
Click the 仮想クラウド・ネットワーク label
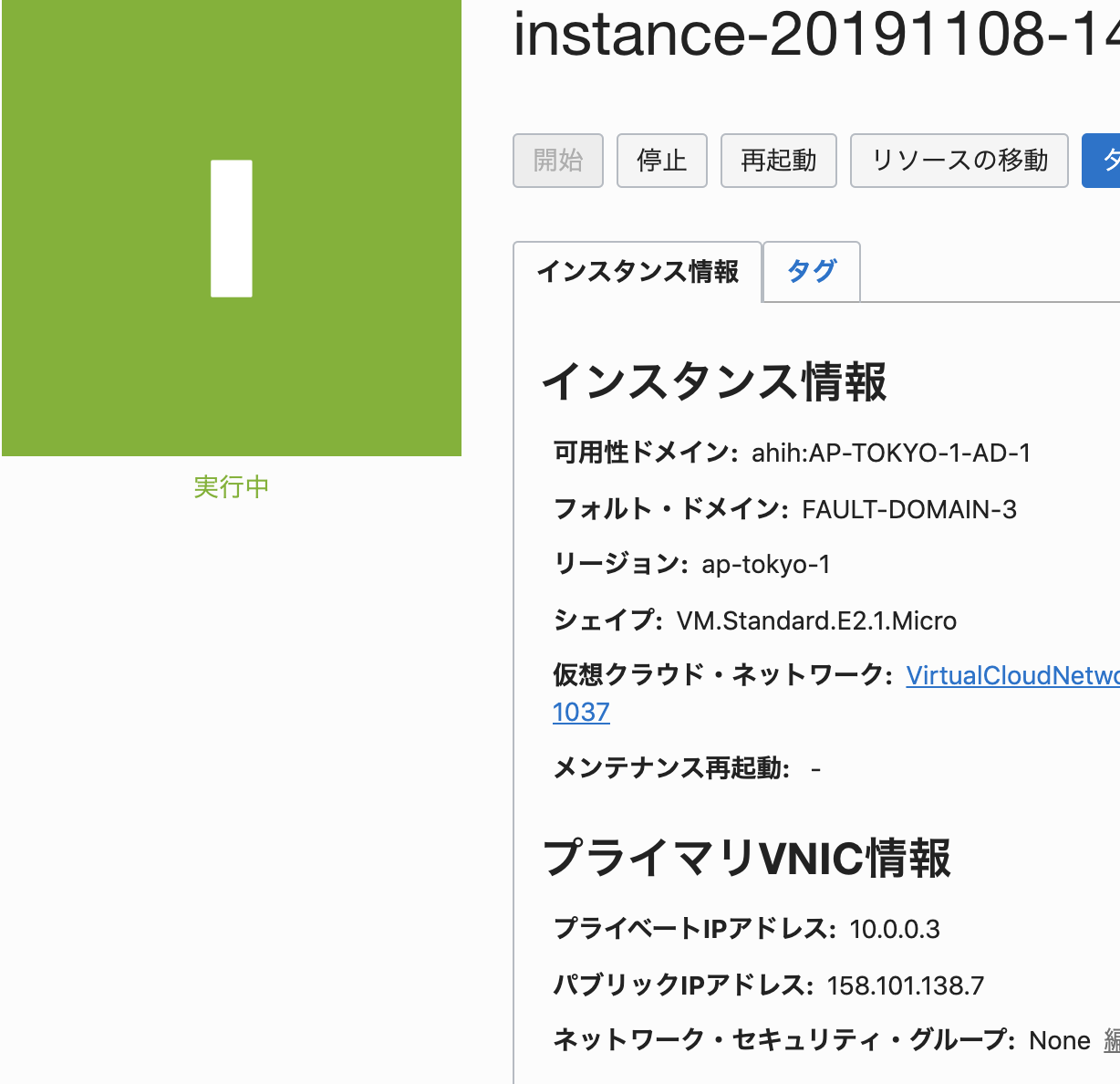723,675
